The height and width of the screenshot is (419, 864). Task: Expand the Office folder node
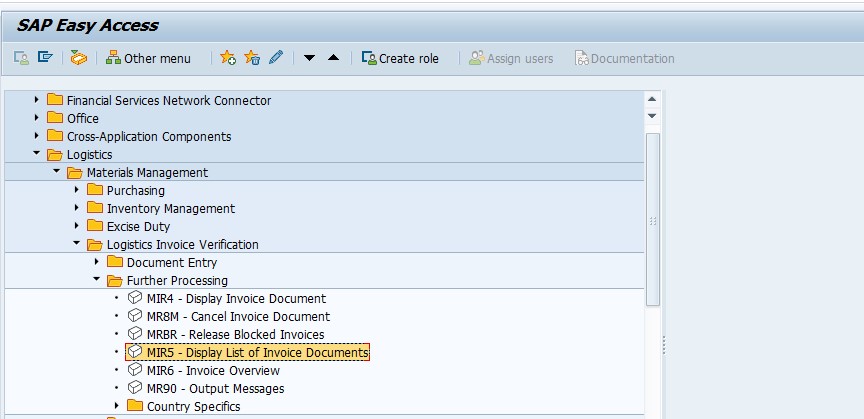tap(36, 118)
